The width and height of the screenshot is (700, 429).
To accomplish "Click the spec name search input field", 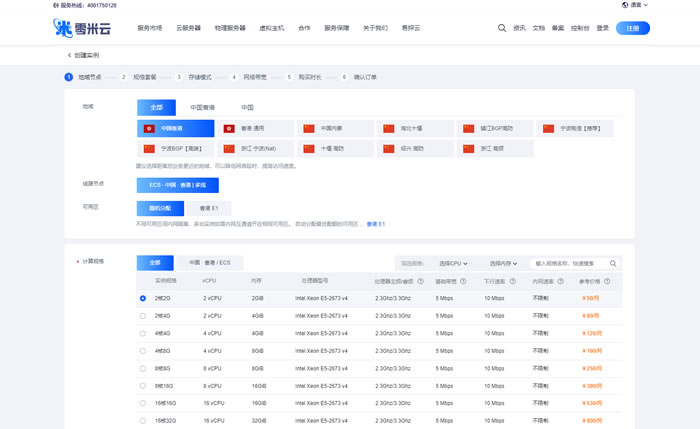I will point(568,263).
